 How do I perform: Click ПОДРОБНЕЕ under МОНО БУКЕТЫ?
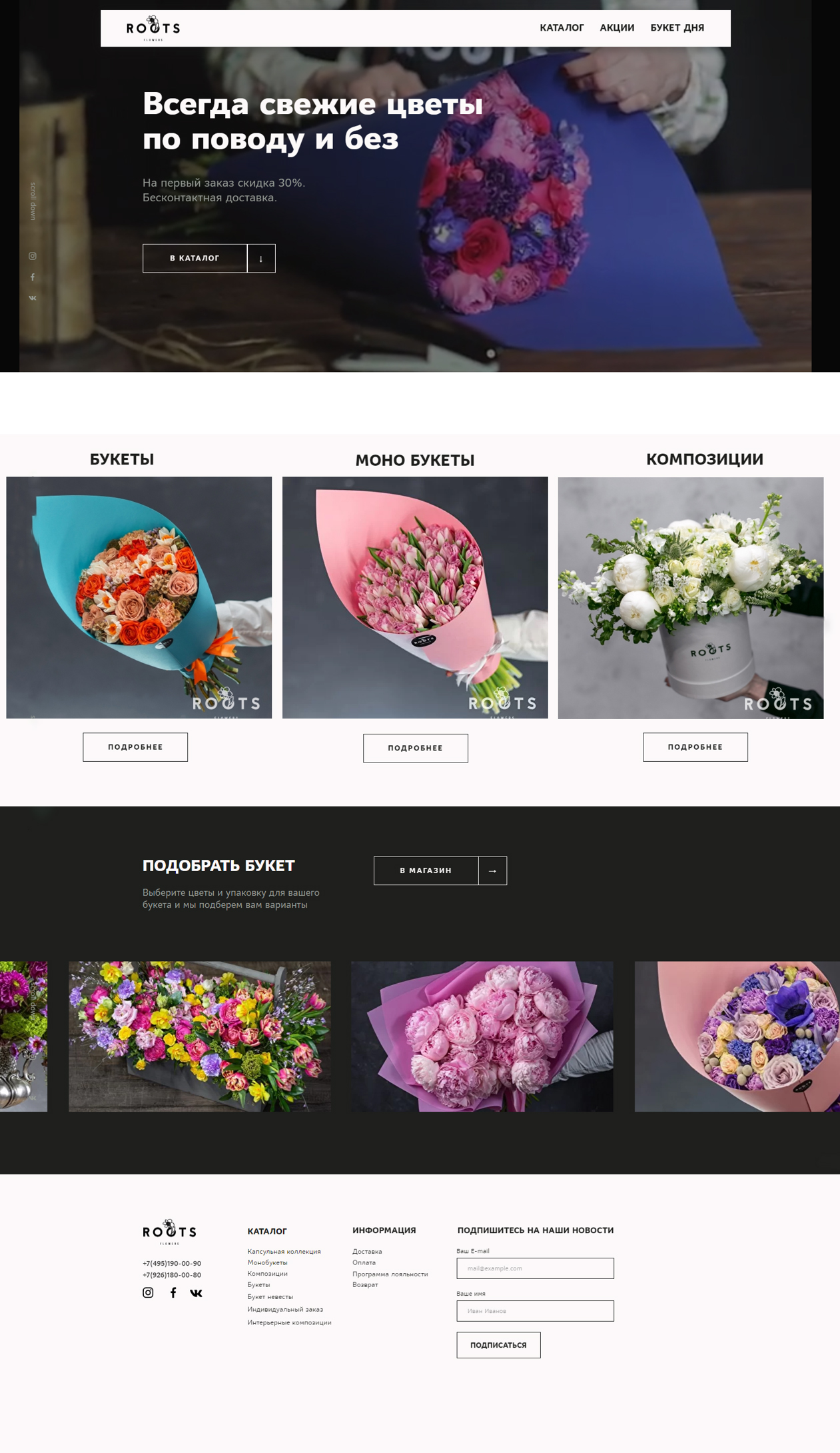(416, 748)
